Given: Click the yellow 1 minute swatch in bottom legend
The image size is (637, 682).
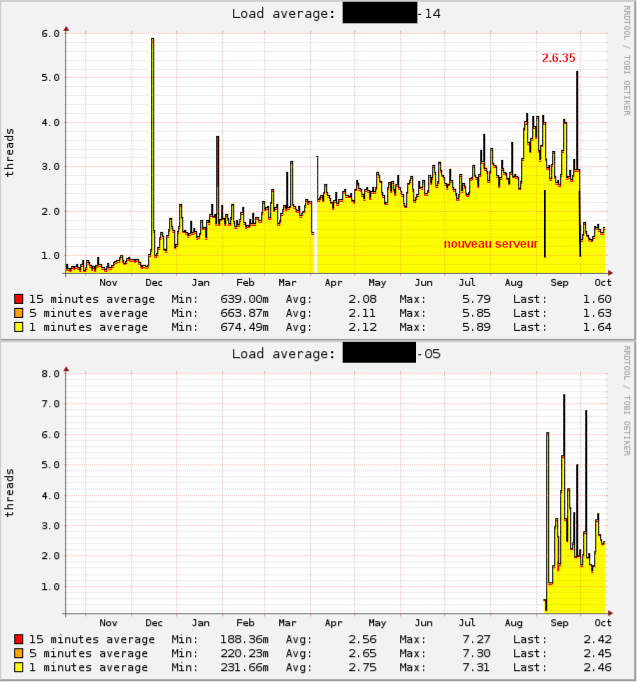Looking at the screenshot, I should point(19,667).
